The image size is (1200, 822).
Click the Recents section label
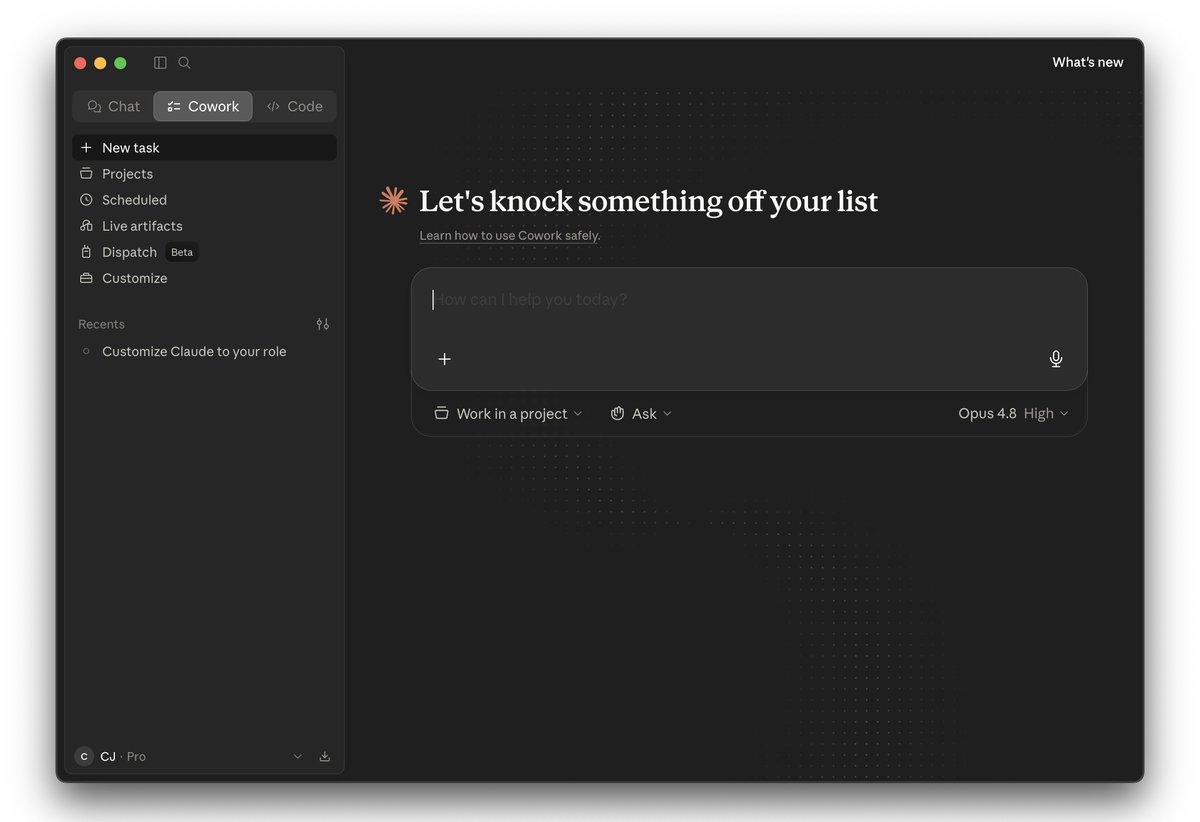(x=101, y=324)
